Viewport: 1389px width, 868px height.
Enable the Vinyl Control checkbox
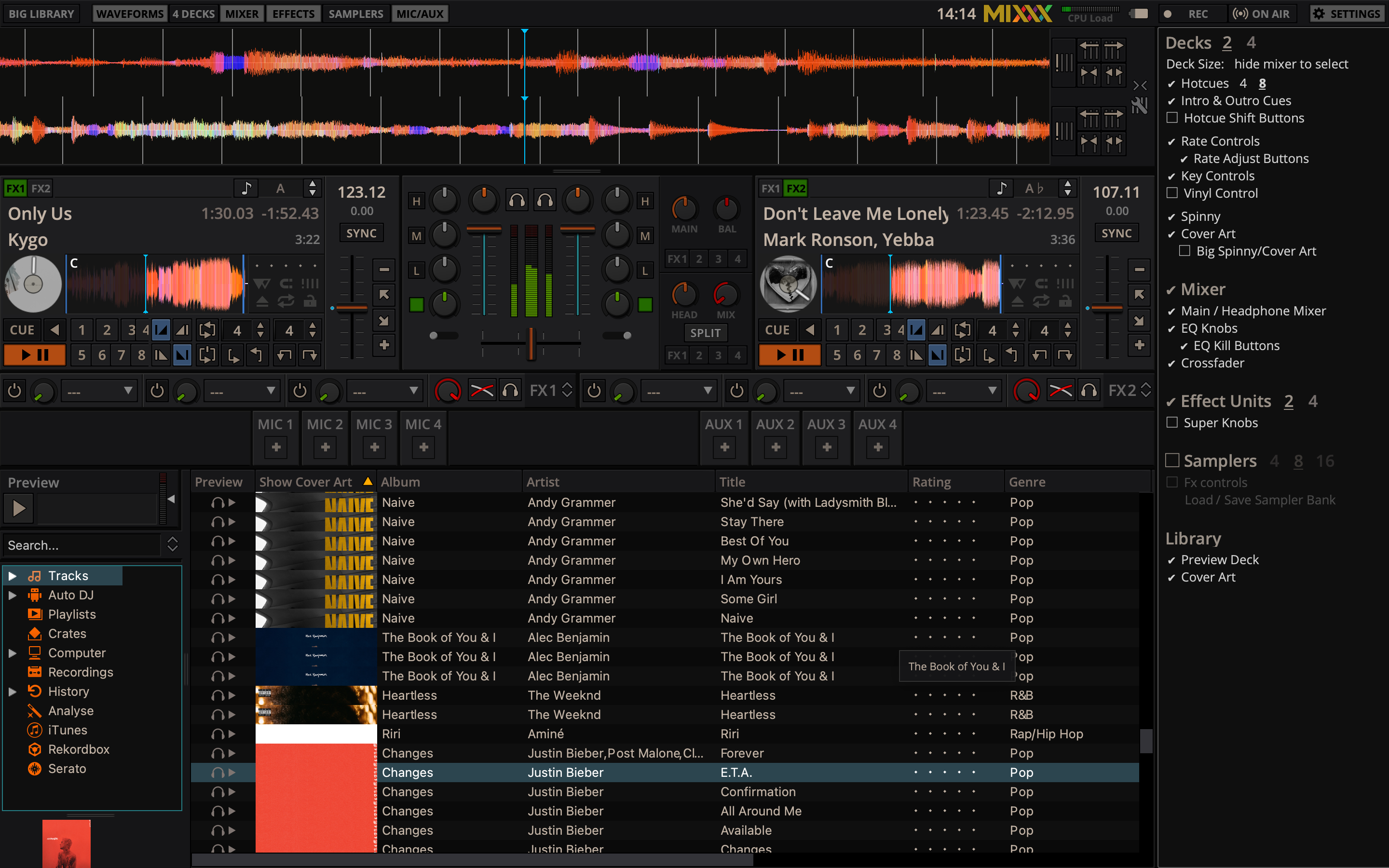pos(1172,193)
